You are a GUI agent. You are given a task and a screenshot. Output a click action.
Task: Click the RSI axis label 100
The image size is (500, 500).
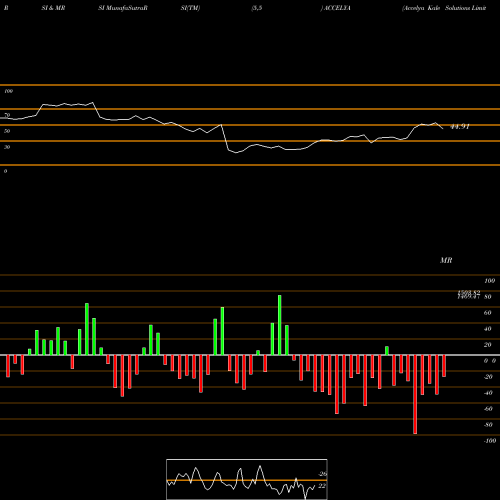[9, 91]
